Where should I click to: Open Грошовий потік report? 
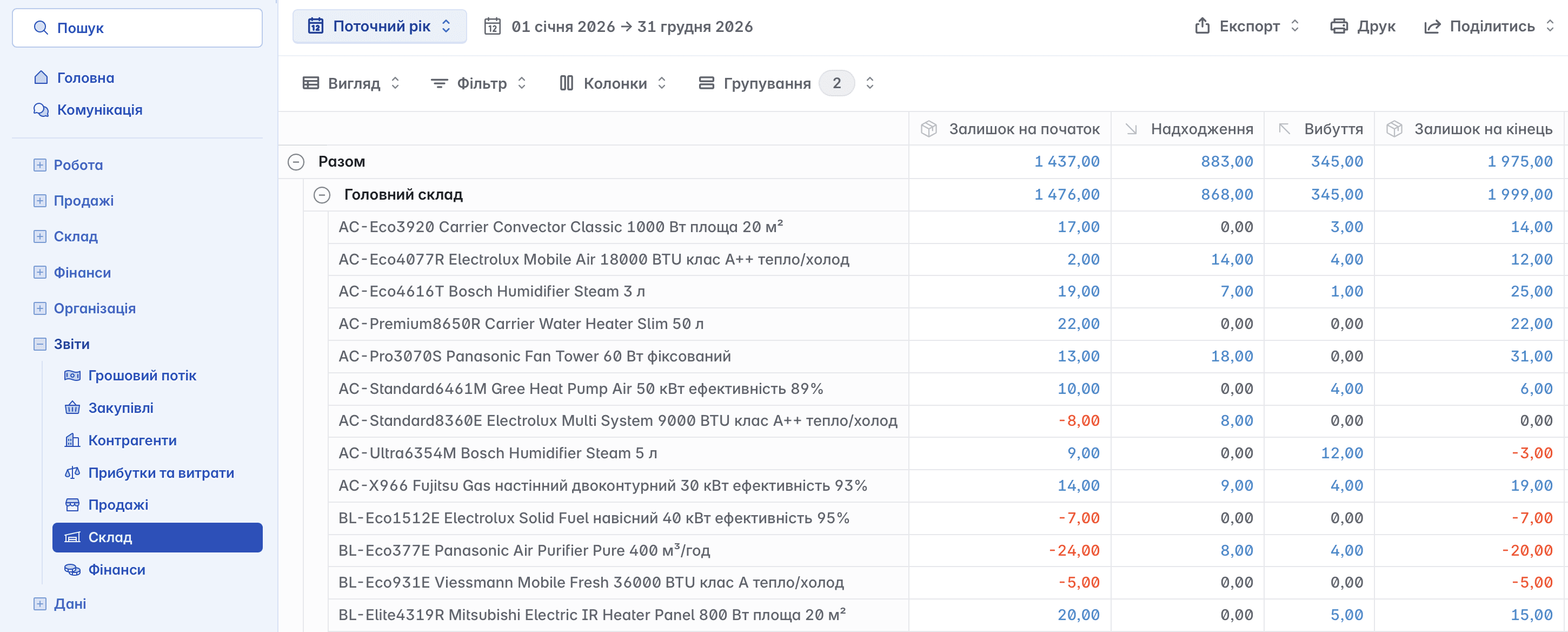pyautogui.click(x=142, y=376)
